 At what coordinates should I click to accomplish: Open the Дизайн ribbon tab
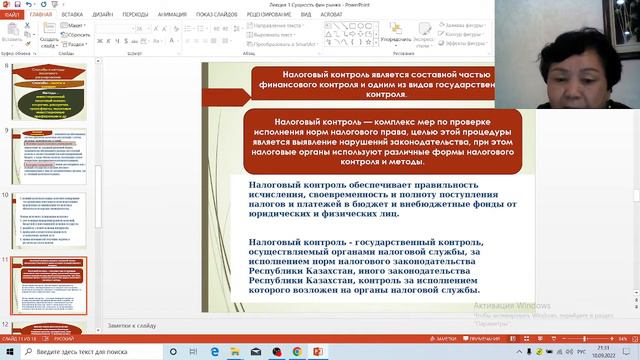(x=102, y=15)
